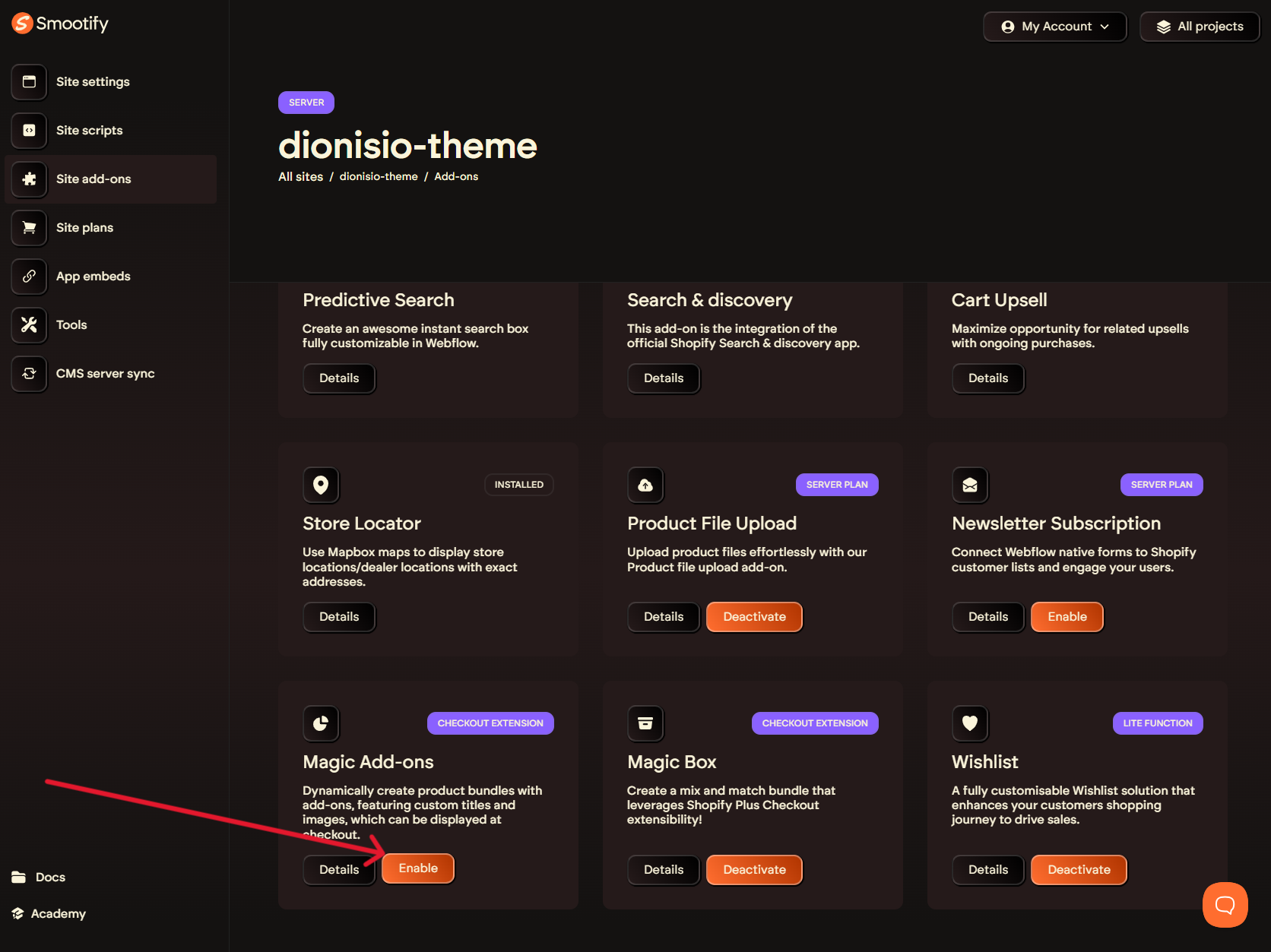Select Site add-ons in sidebar

tap(94, 179)
